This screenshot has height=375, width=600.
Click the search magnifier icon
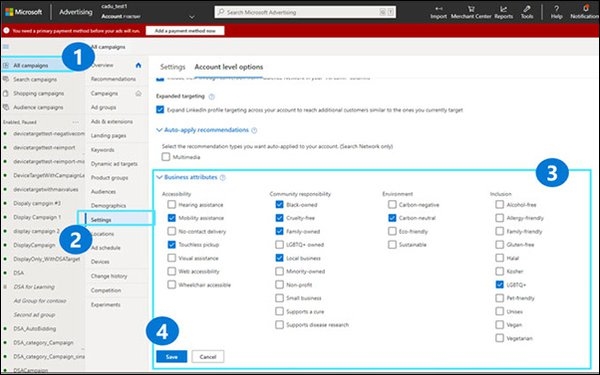221,12
